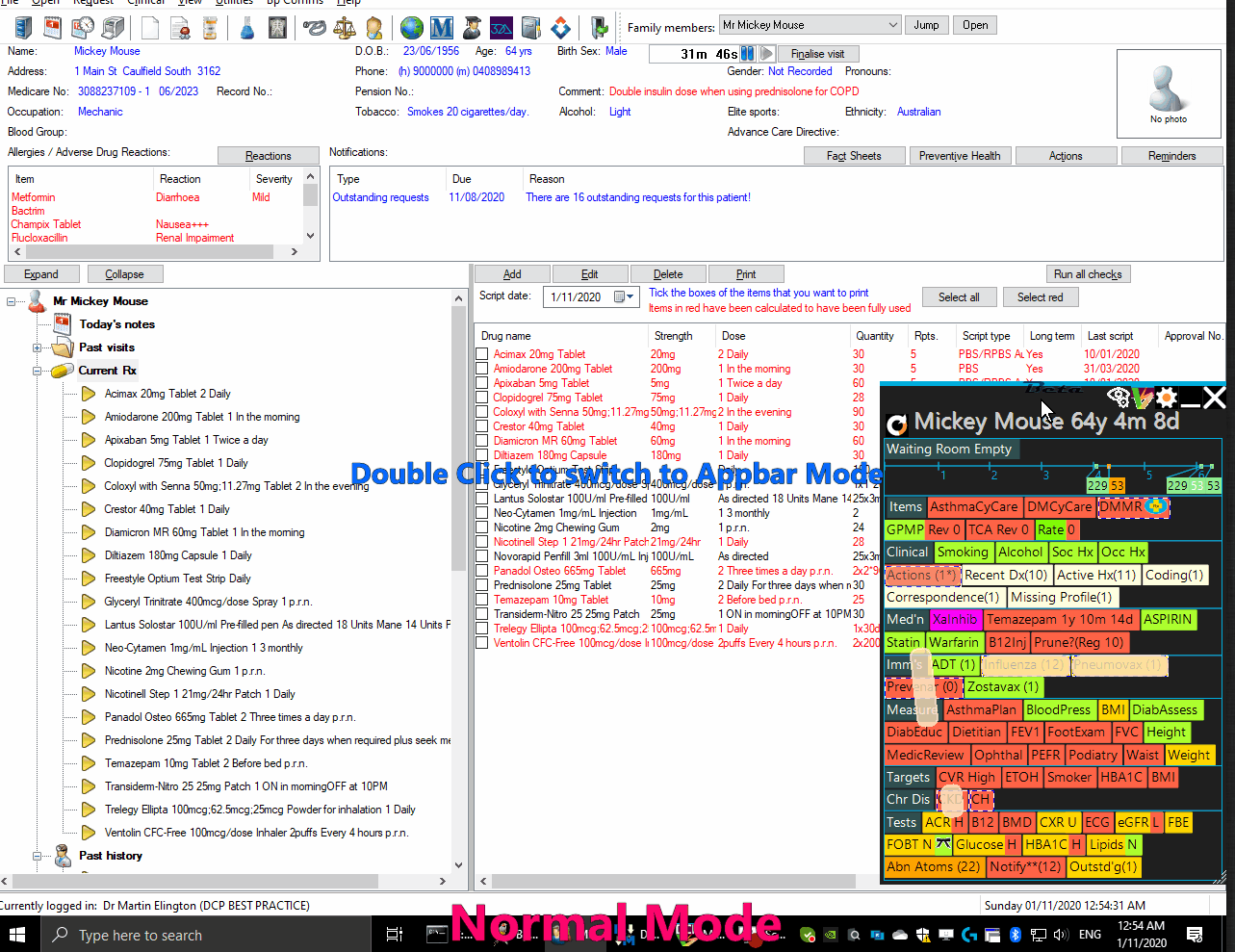1235x952 pixels.
Task: Open the Utilities menu
Action: click(234, 2)
